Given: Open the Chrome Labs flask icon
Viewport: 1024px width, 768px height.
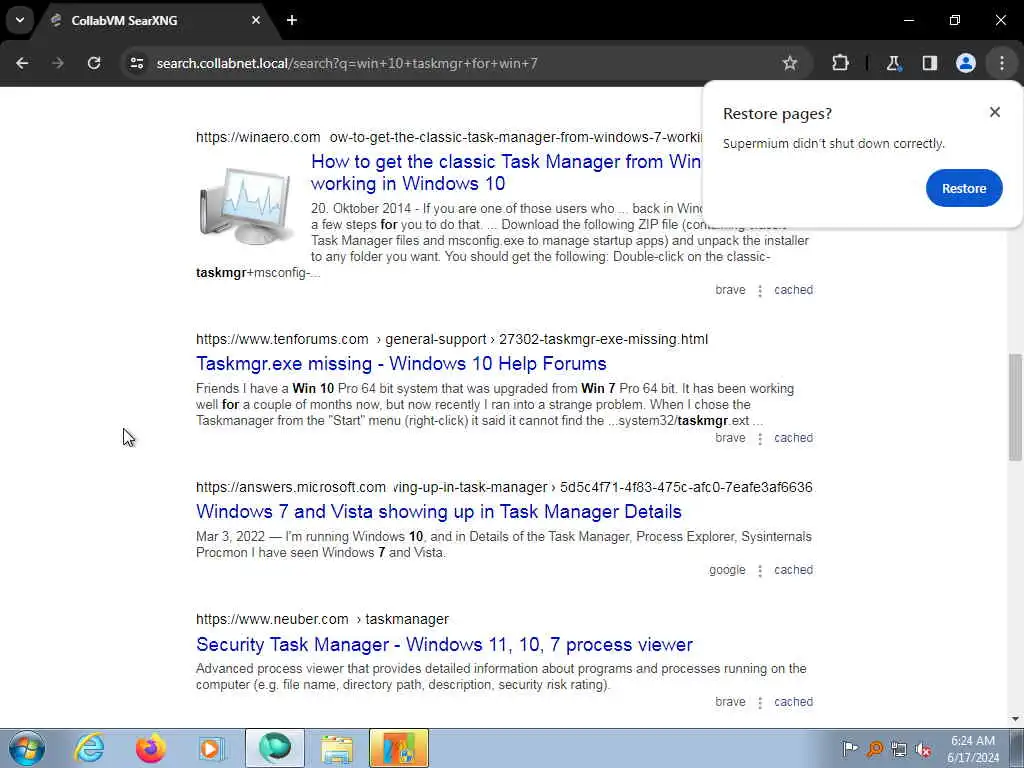Looking at the screenshot, I should 893,63.
